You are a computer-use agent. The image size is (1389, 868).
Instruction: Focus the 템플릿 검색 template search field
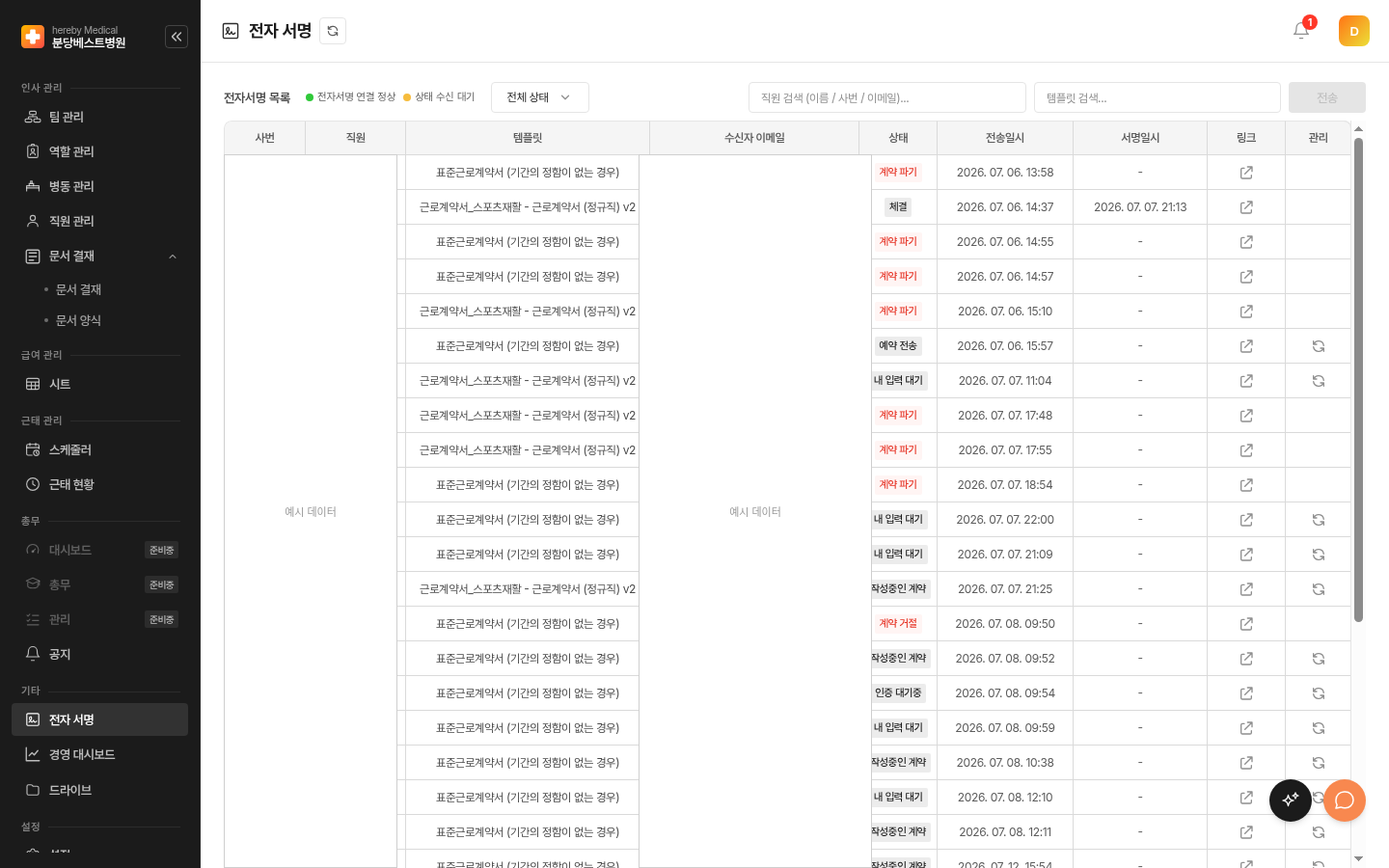1157,97
